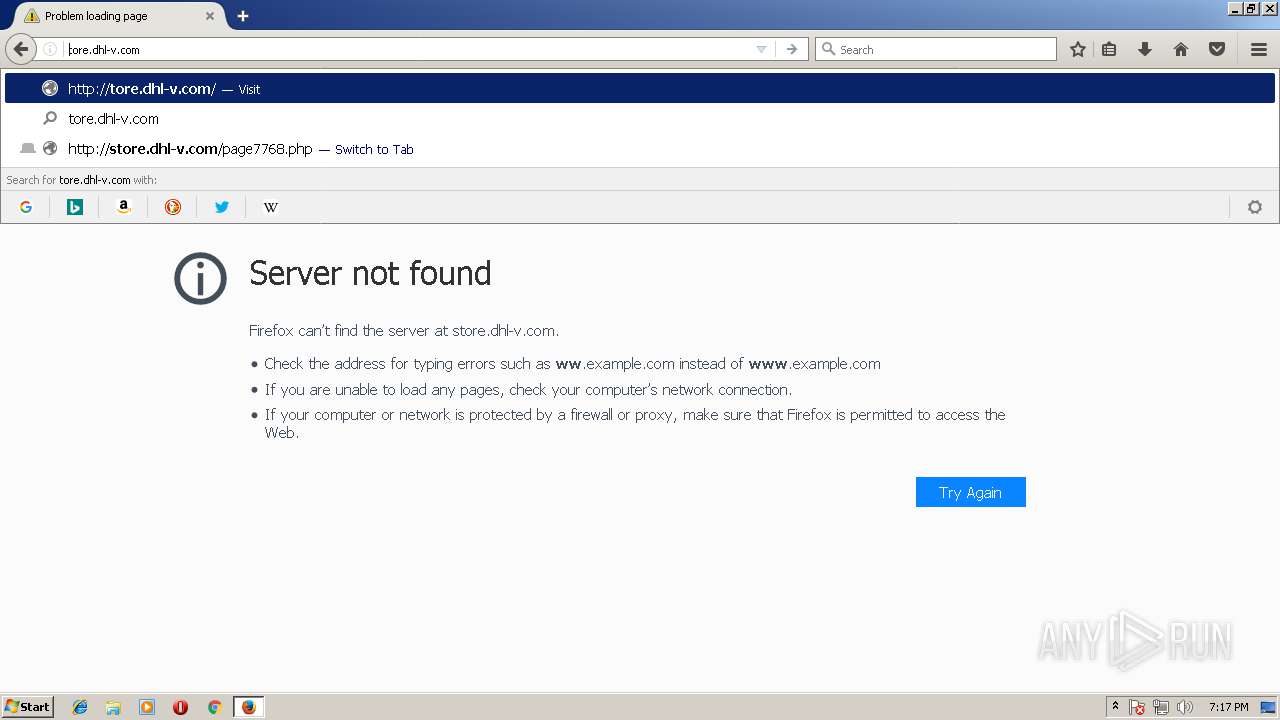
Task: Click the Try Again button
Action: click(970, 492)
